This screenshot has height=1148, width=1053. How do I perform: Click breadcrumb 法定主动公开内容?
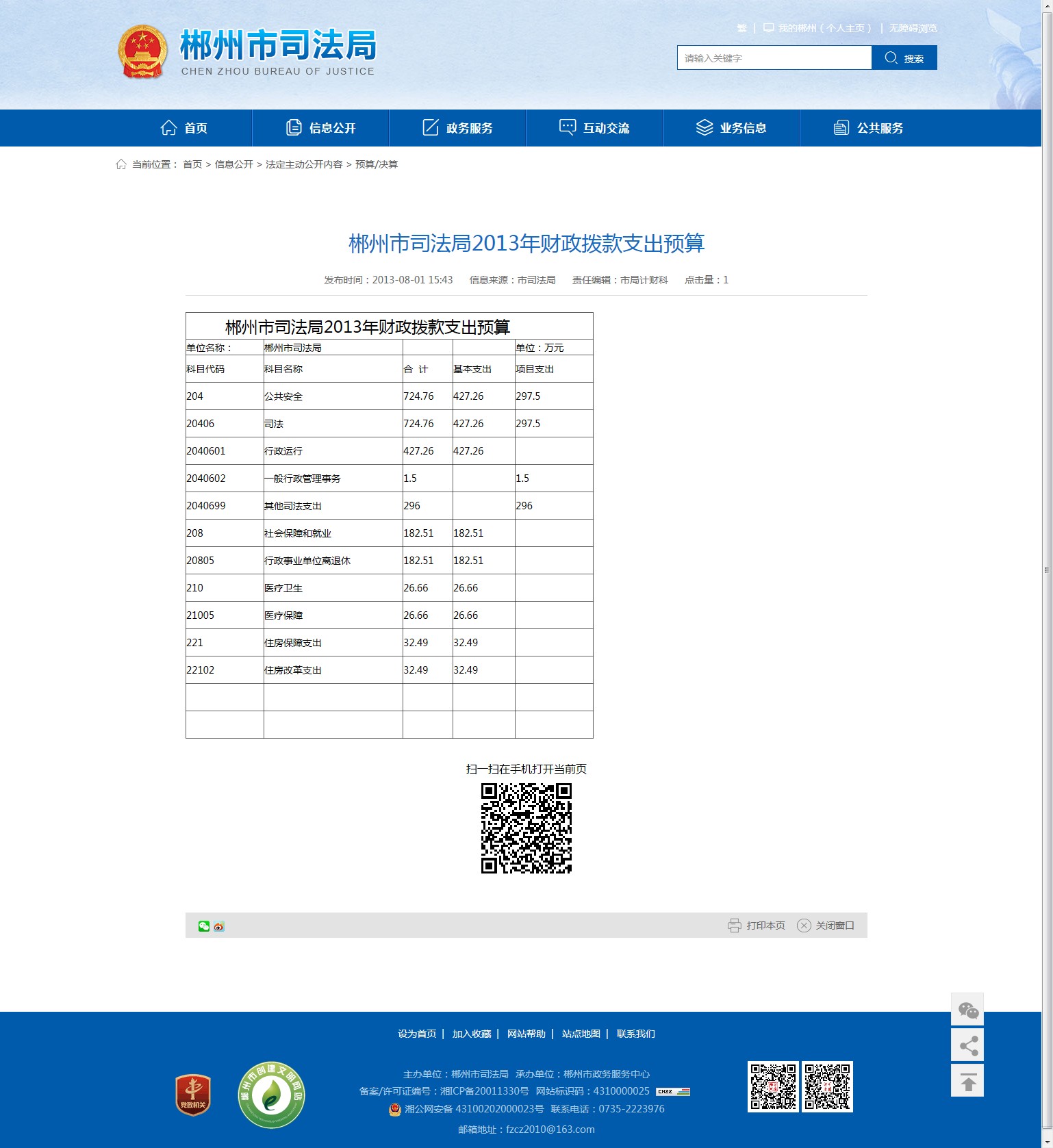click(304, 164)
